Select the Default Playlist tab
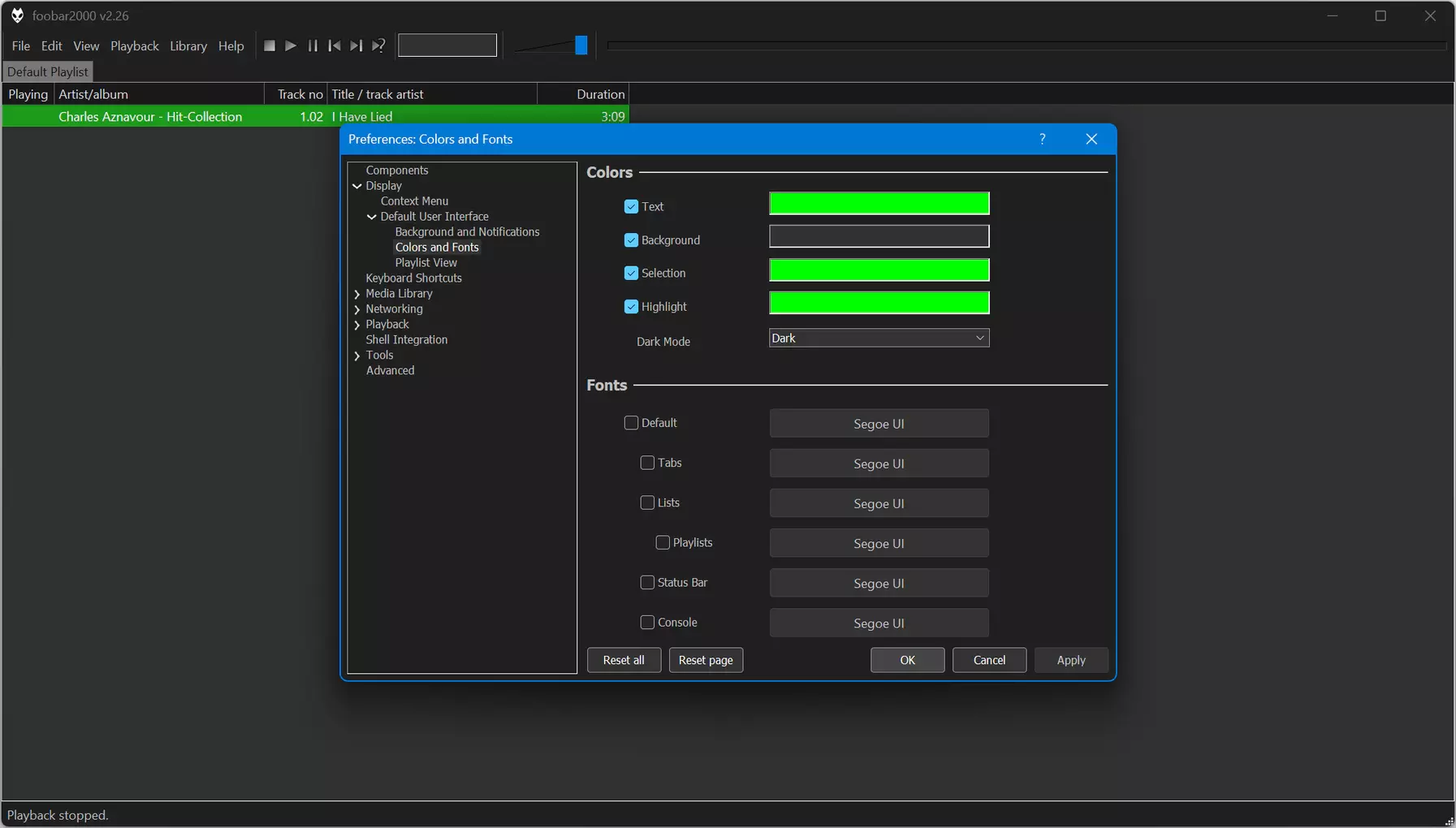 click(x=48, y=71)
